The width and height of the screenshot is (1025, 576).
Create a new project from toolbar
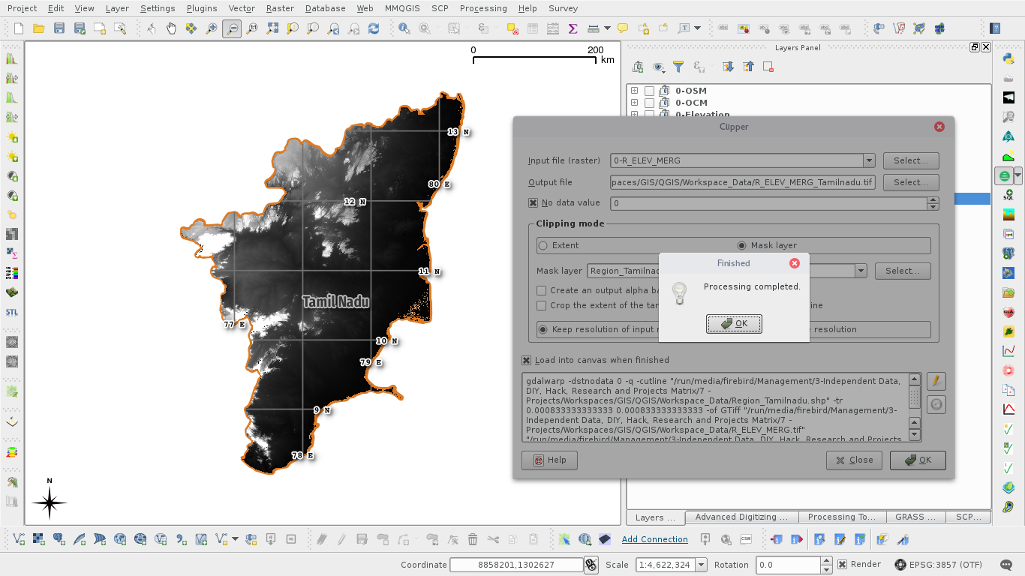coord(18,28)
